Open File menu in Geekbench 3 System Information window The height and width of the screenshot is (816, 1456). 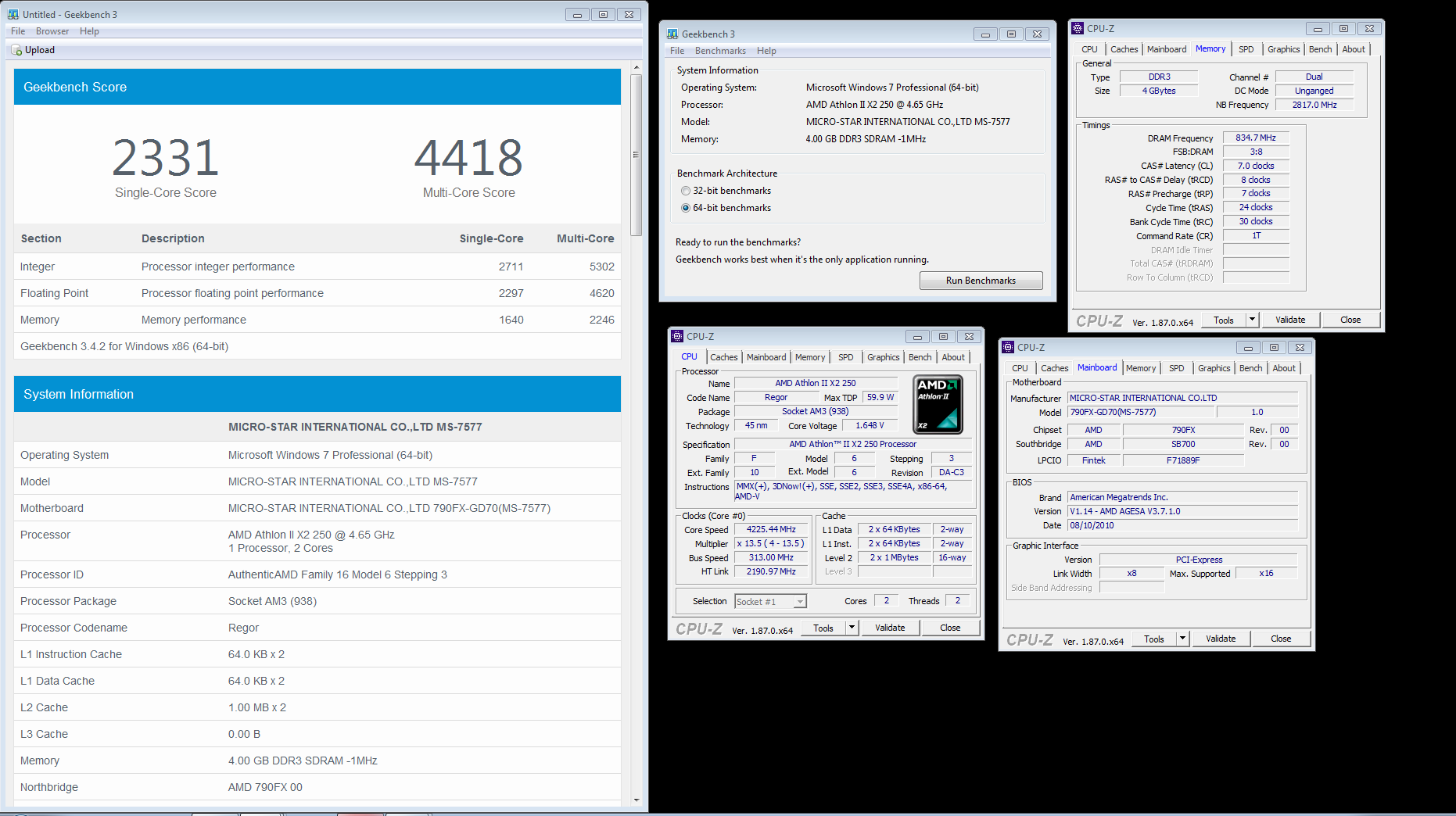[x=677, y=51]
